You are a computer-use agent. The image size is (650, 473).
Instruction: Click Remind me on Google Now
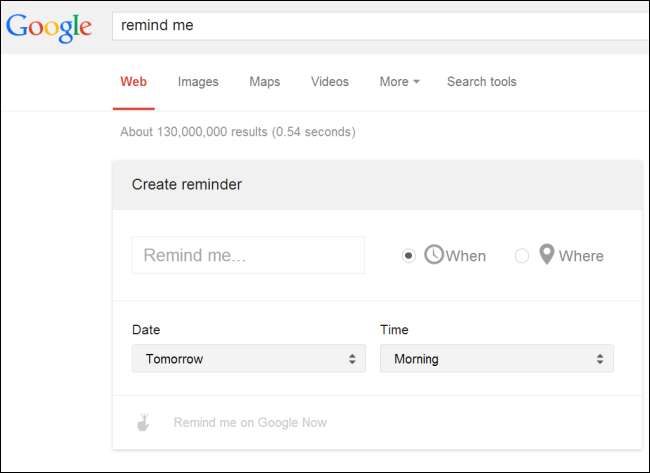pos(250,422)
